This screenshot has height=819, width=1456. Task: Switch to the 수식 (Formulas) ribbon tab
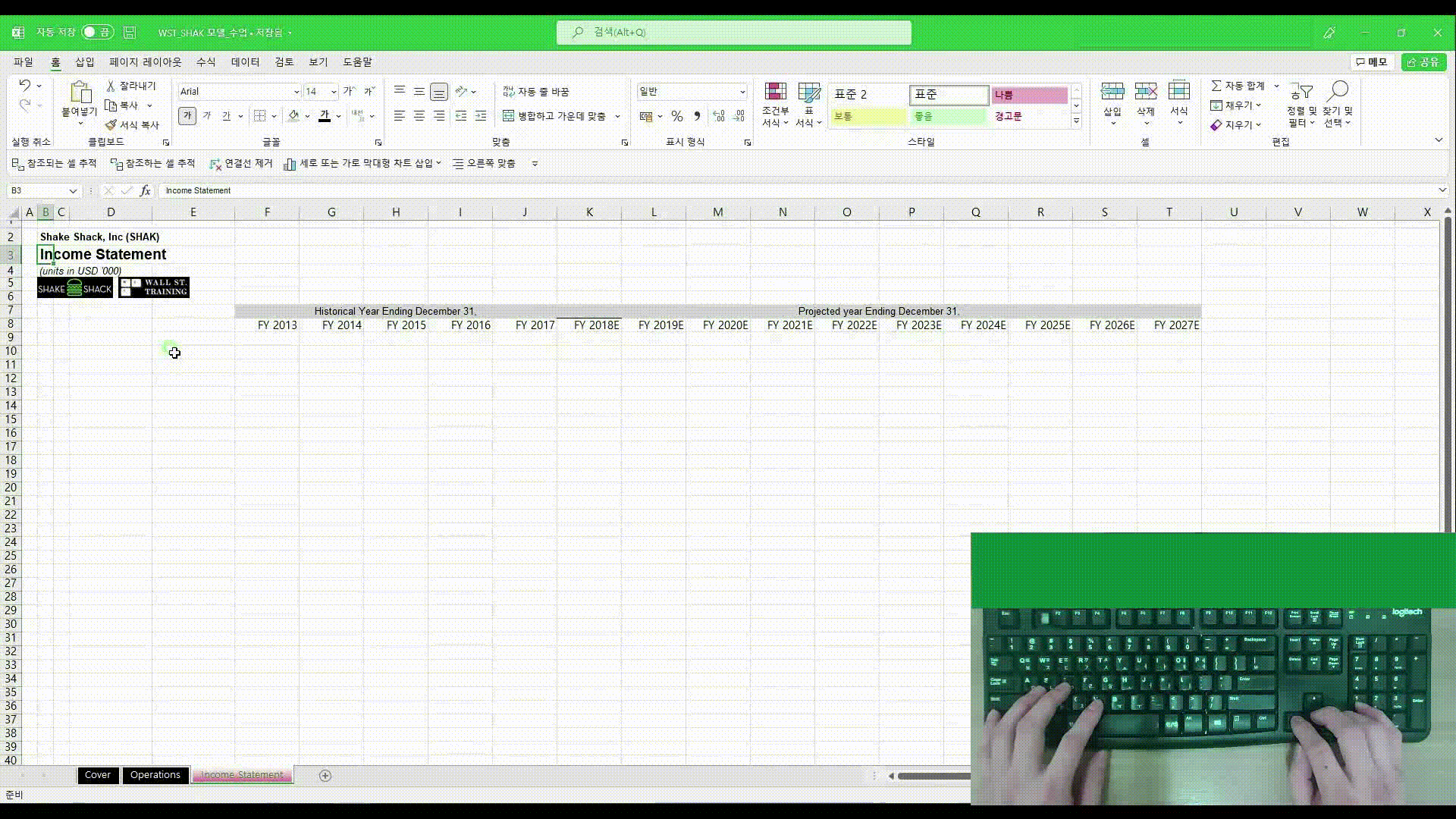(206, 61)
